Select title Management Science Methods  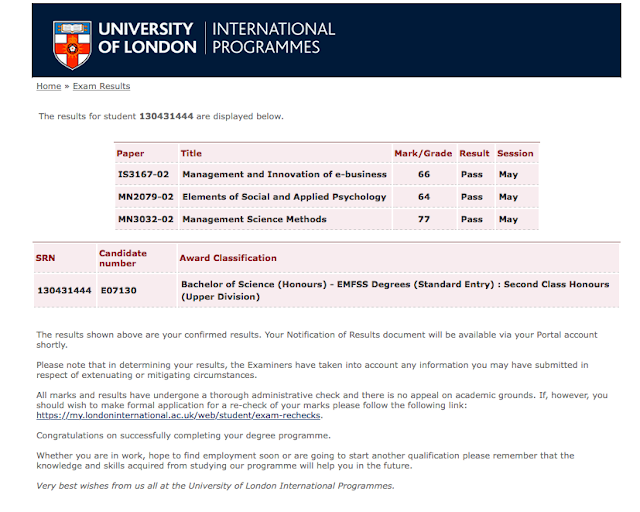(254, 219)
